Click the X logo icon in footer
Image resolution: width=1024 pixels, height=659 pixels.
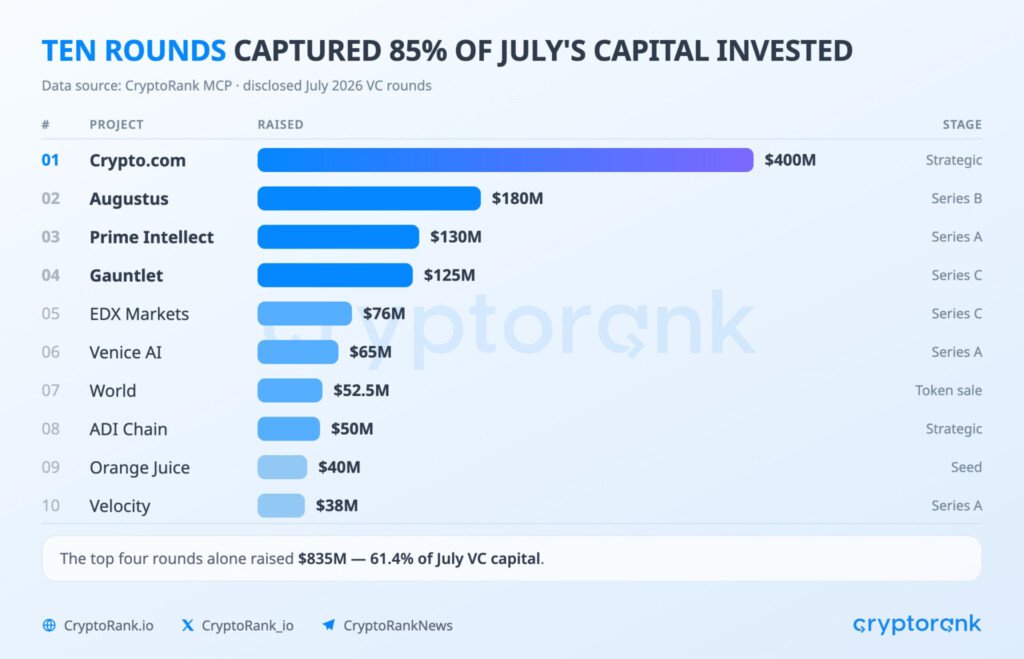(187, 625)
